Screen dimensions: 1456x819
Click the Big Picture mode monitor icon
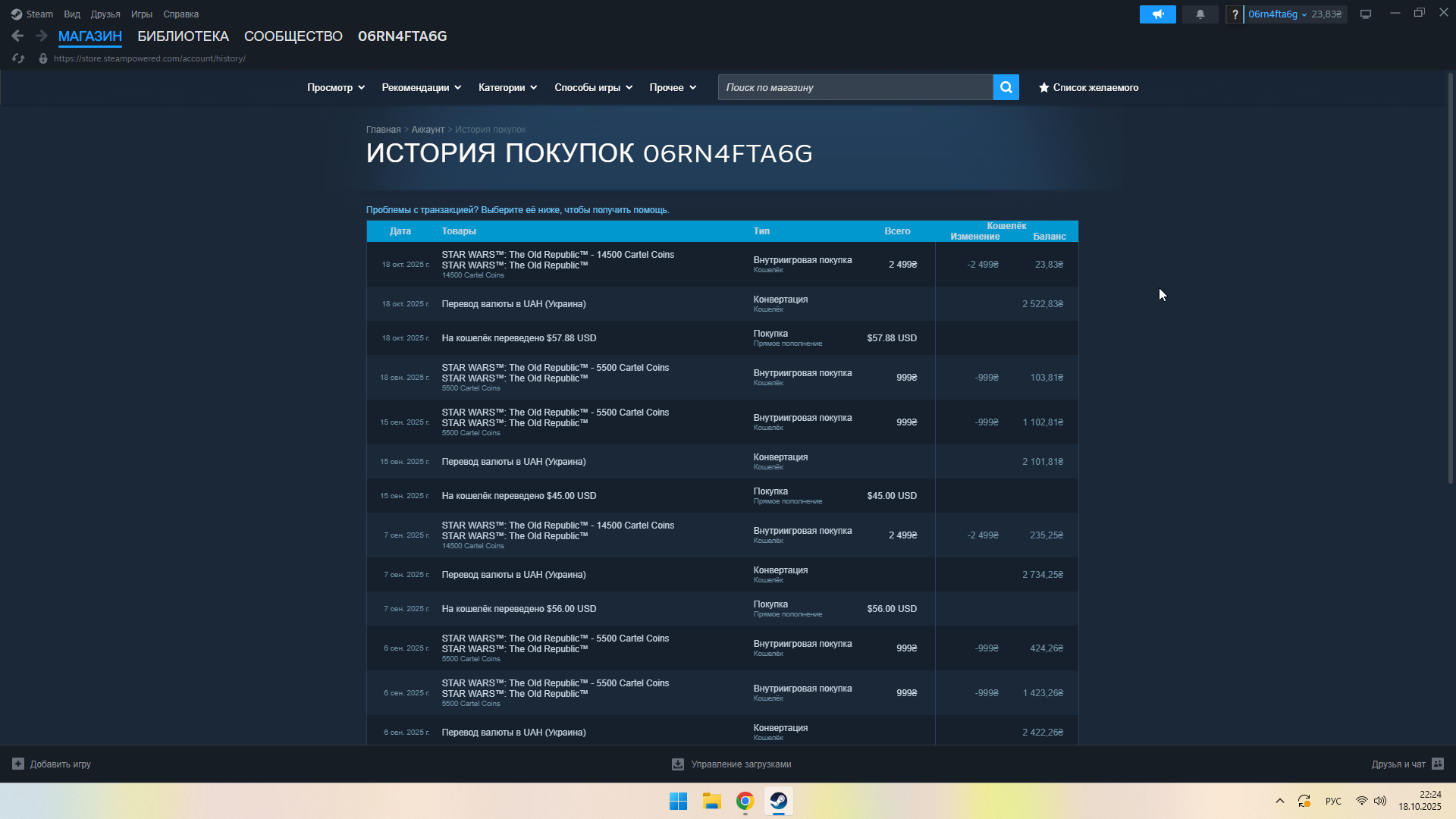pos(1365,14)
